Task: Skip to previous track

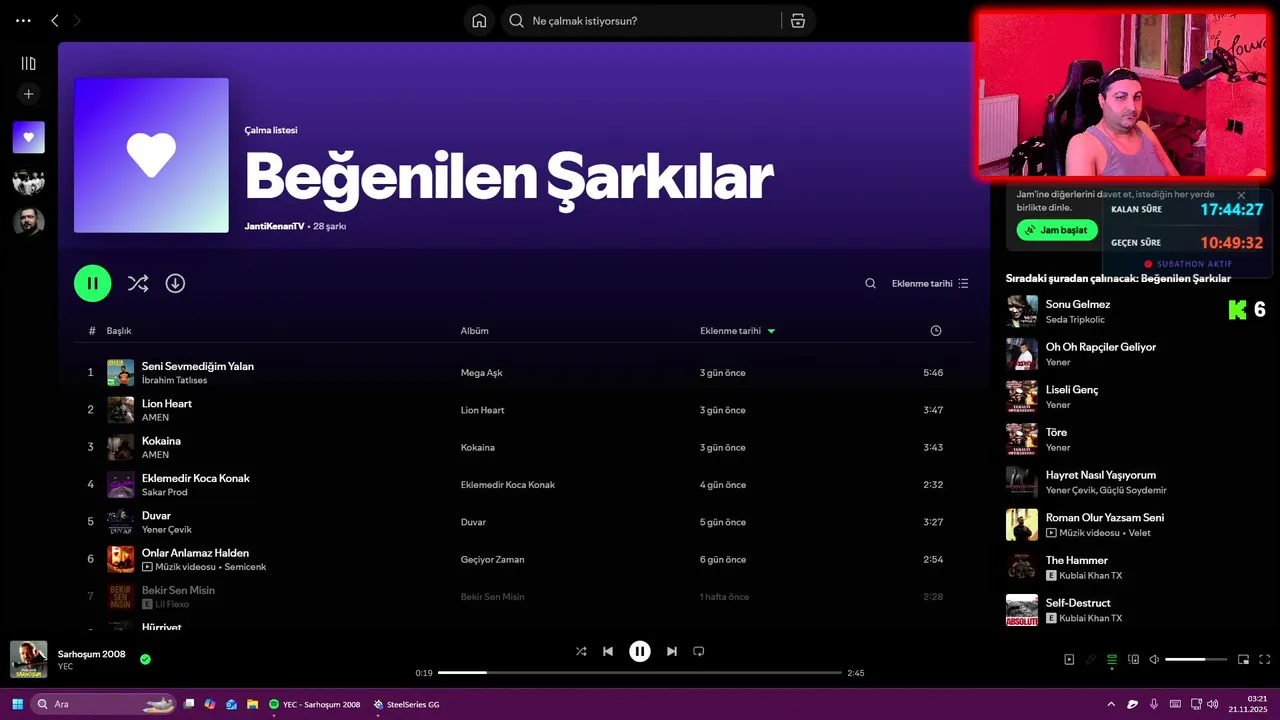Action: point(607,651)
